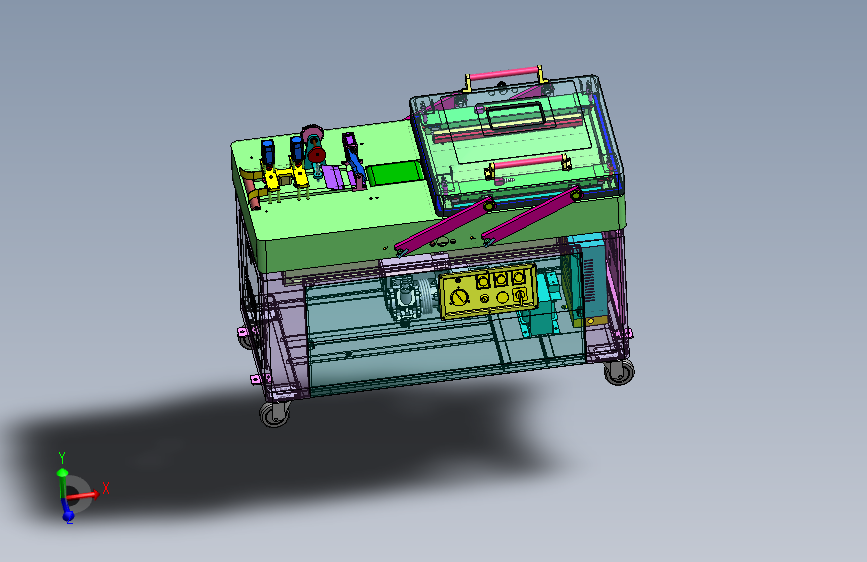
Task: Select the bright green rectangular pad on the tabletop
Action: point(394,173)
